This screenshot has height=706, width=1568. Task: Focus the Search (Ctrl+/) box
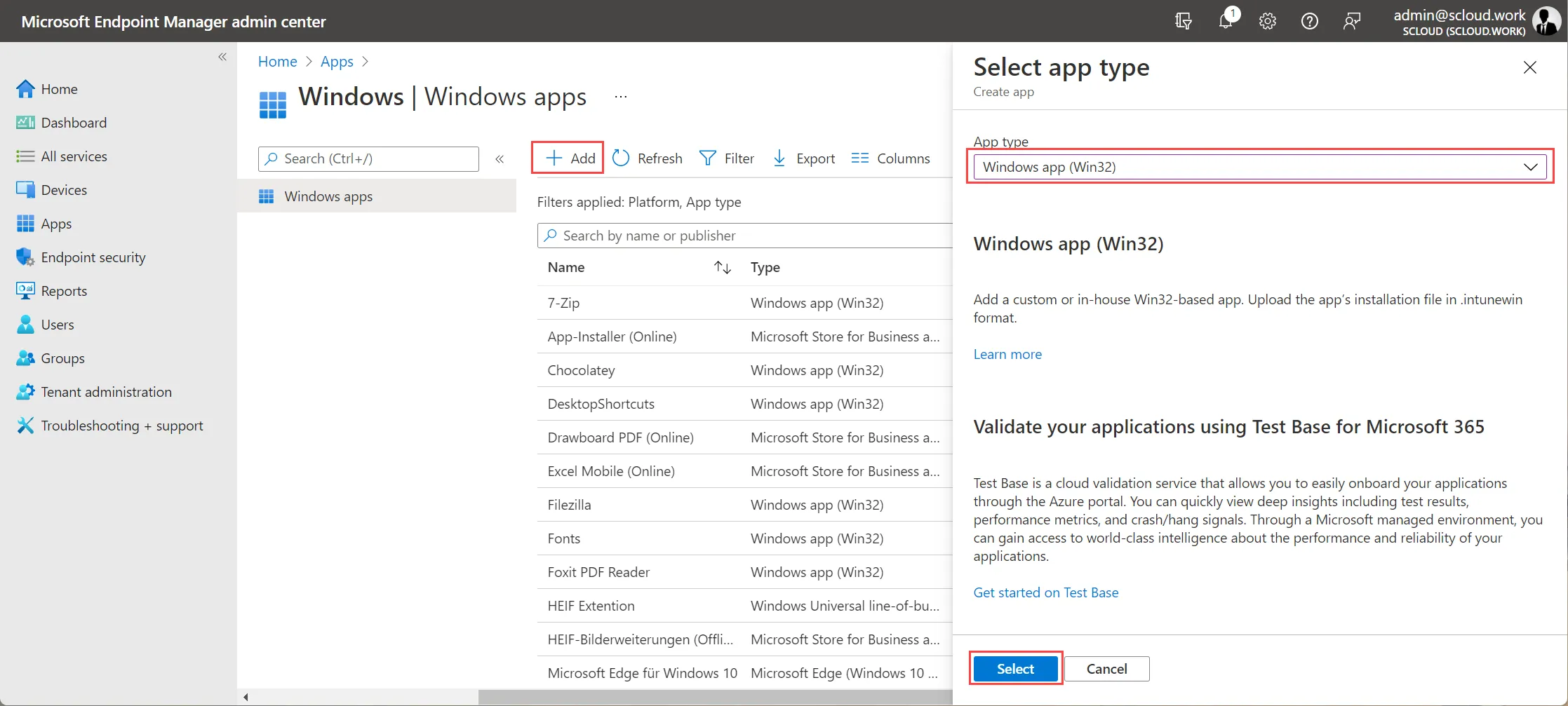click(368, 158)
